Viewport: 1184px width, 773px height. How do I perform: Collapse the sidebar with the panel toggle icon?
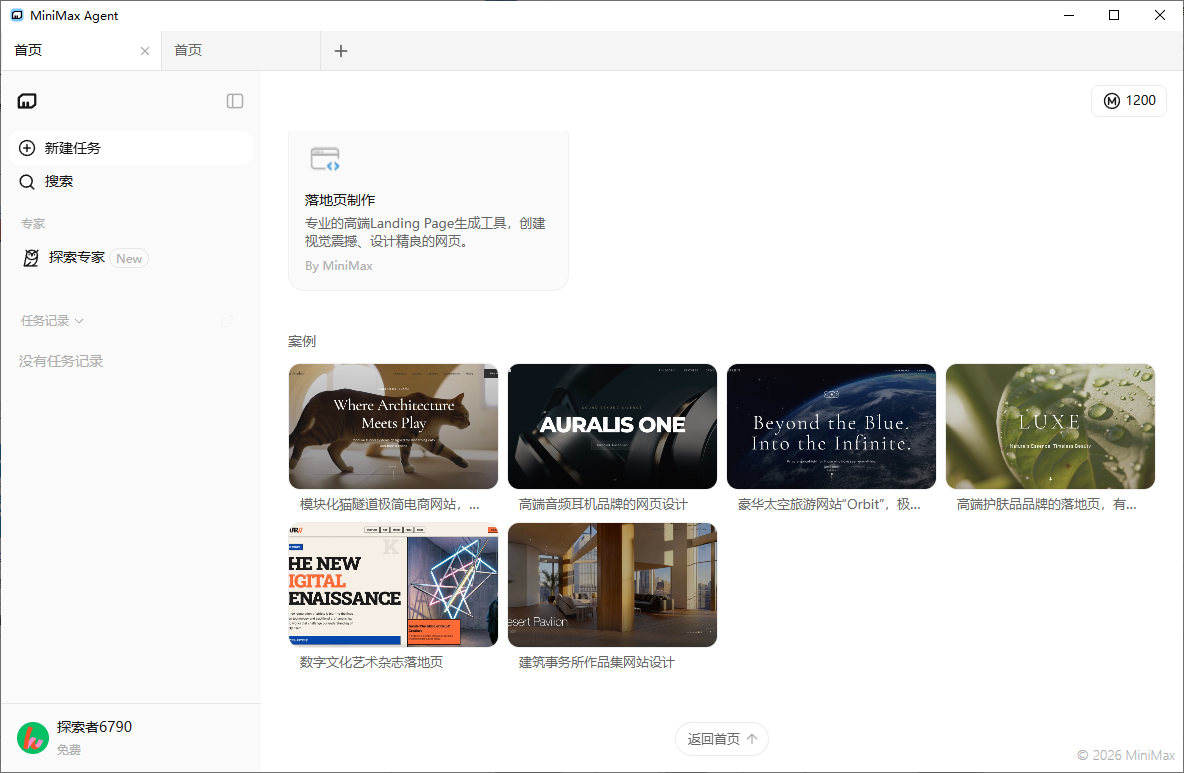pyautogui.click(x=235, y=101)
